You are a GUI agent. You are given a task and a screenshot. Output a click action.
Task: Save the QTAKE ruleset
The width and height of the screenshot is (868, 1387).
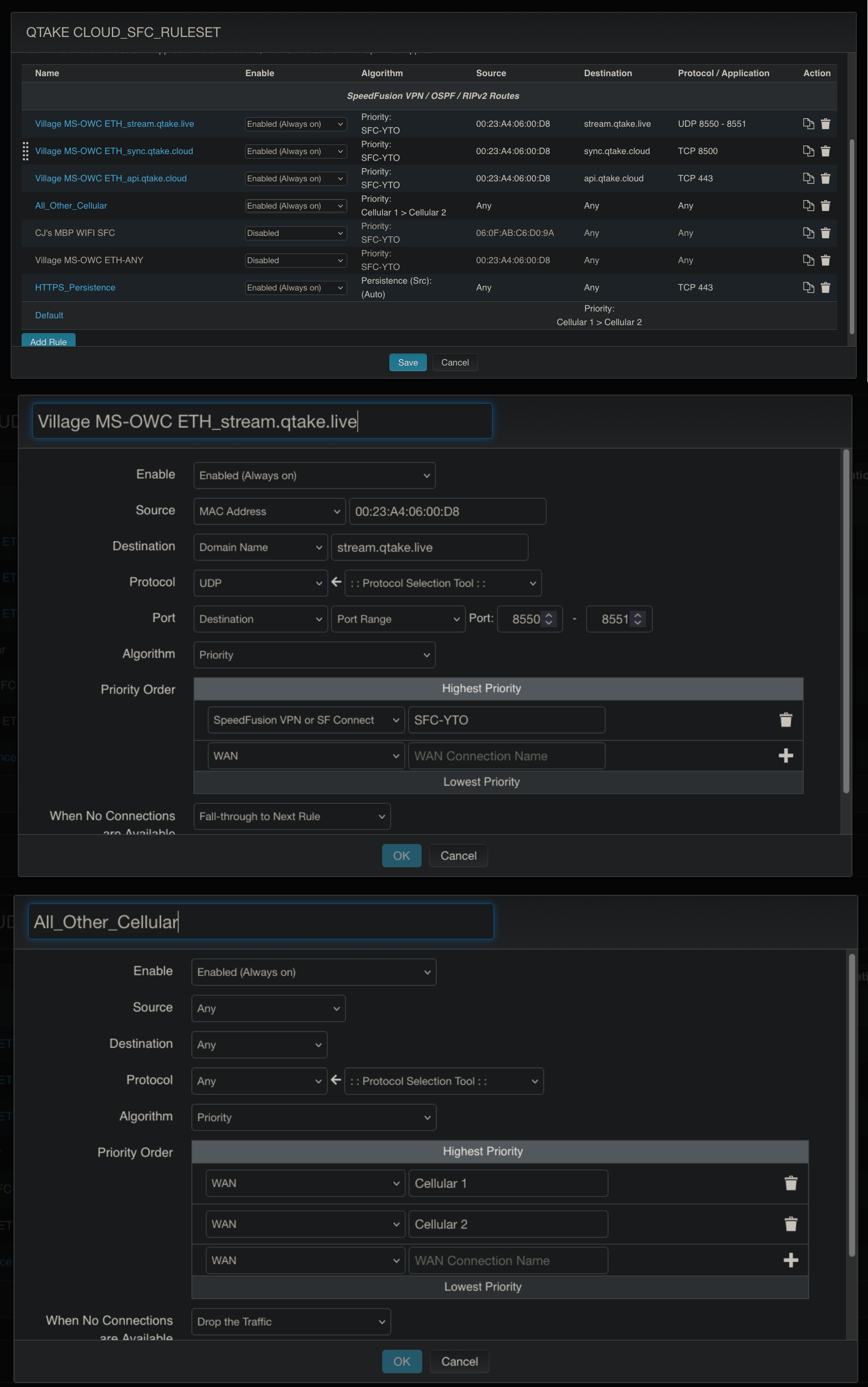pyautogui.click(x=408, y=362)
